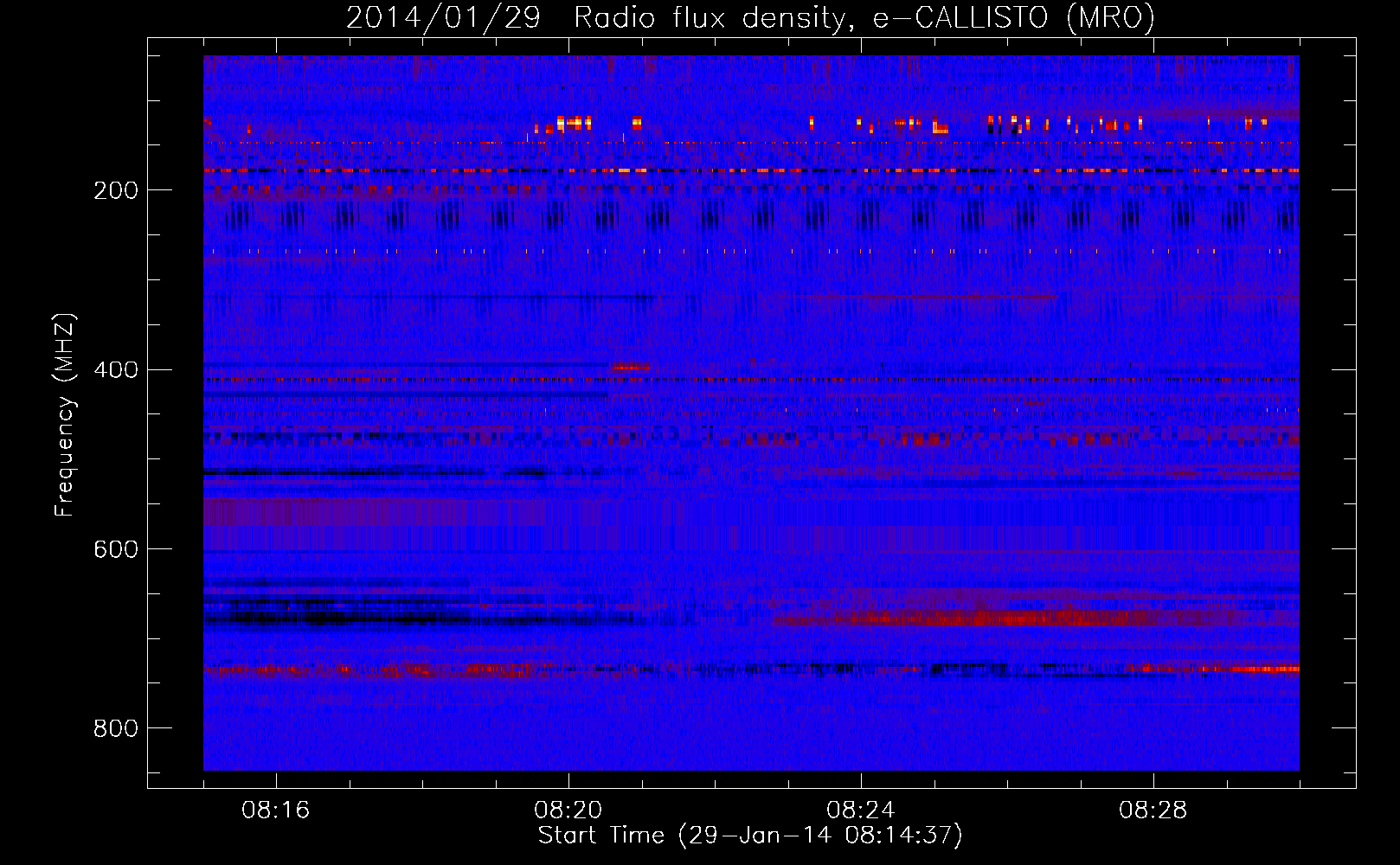Select the 200 frequency tick label
This screenshot has height=865, width=1400.
116,190
